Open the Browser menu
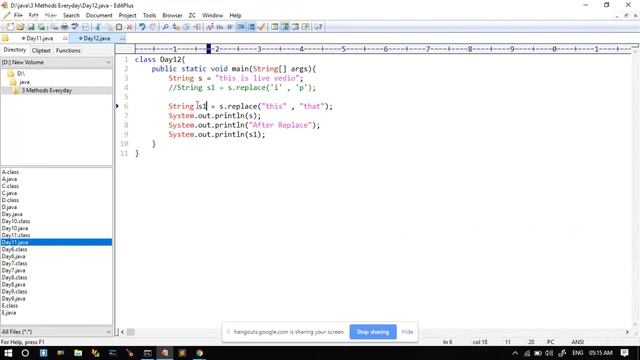 (172, 16)
